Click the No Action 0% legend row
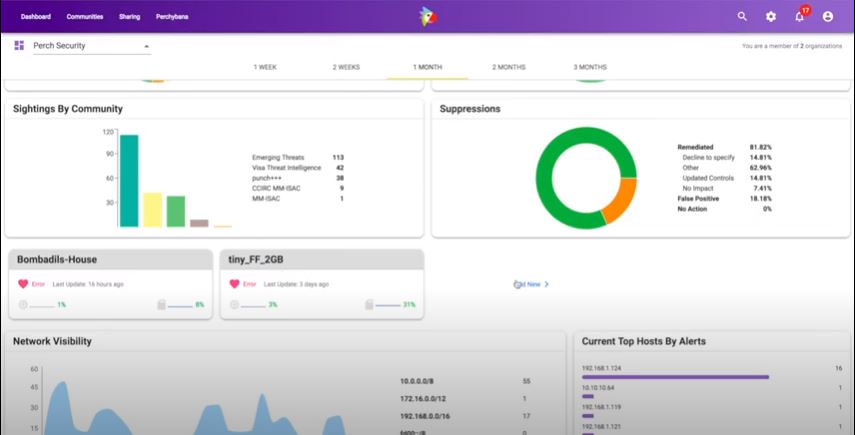Image resolution: width=855 pixels, height=435 pixels. coord(725,209)
